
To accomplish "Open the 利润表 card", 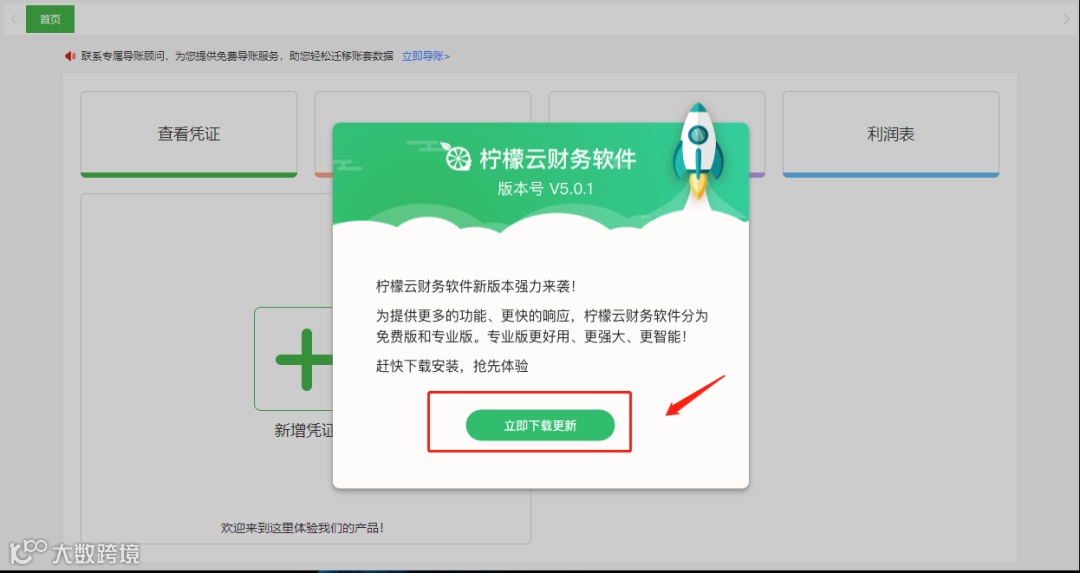I will [891, 134].
